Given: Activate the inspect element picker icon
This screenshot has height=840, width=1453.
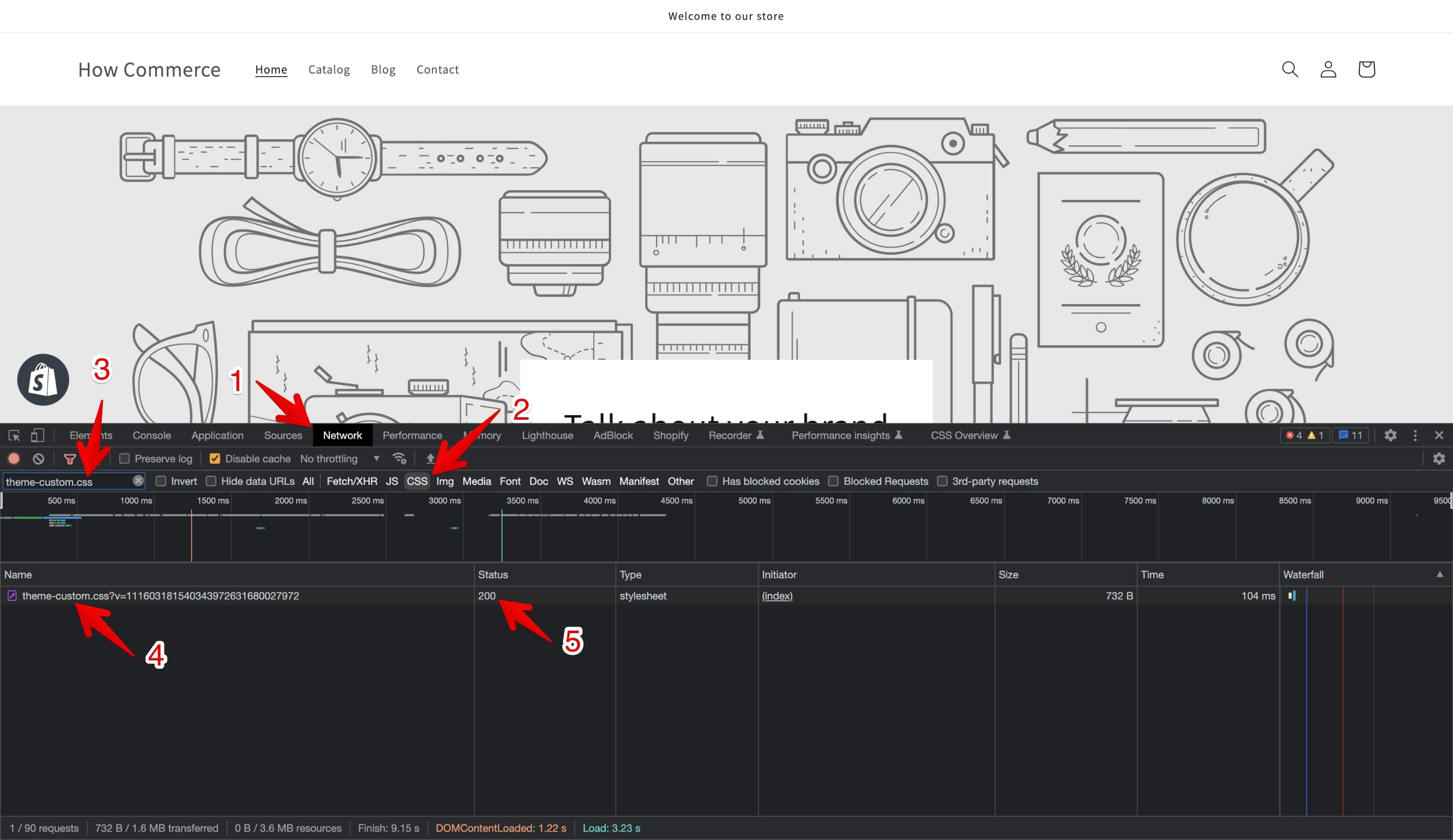Looking at the screenshot, I should pyautogui.click(x=15, y=435).
